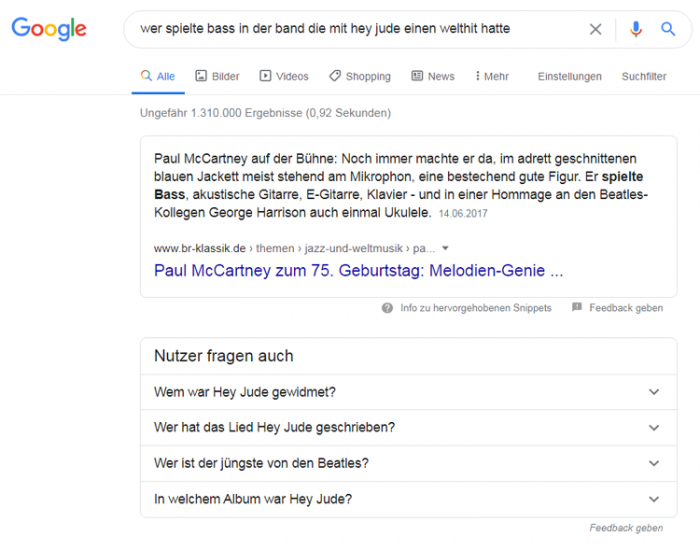Click question text 'Wer ist der jüngste von den Beatles?'
700x550 pixels.
point(261,463)
